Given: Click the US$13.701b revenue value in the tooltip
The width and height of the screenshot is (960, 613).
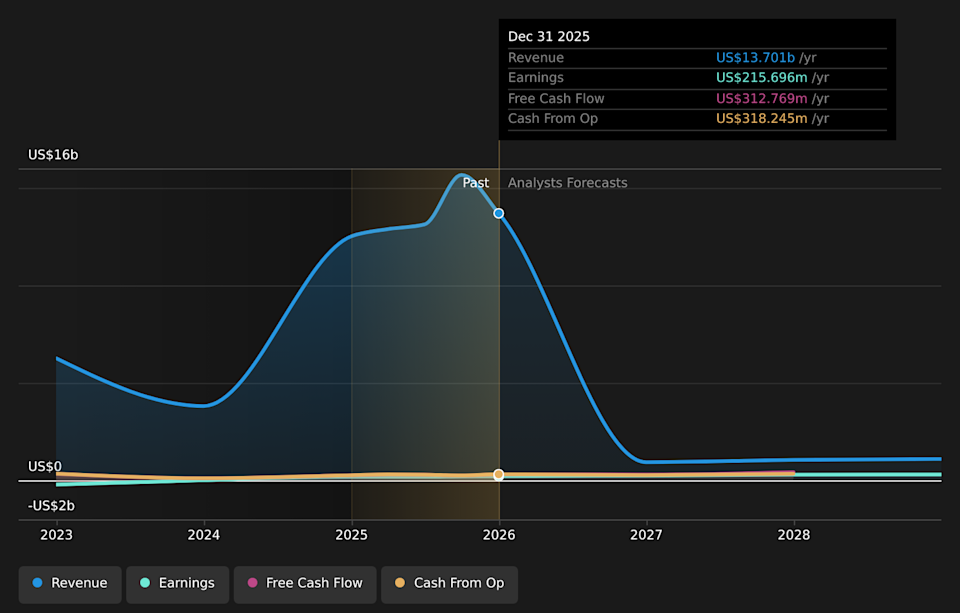Looking at the screenshot, I should pyautogui.click(x=755, y=58).
